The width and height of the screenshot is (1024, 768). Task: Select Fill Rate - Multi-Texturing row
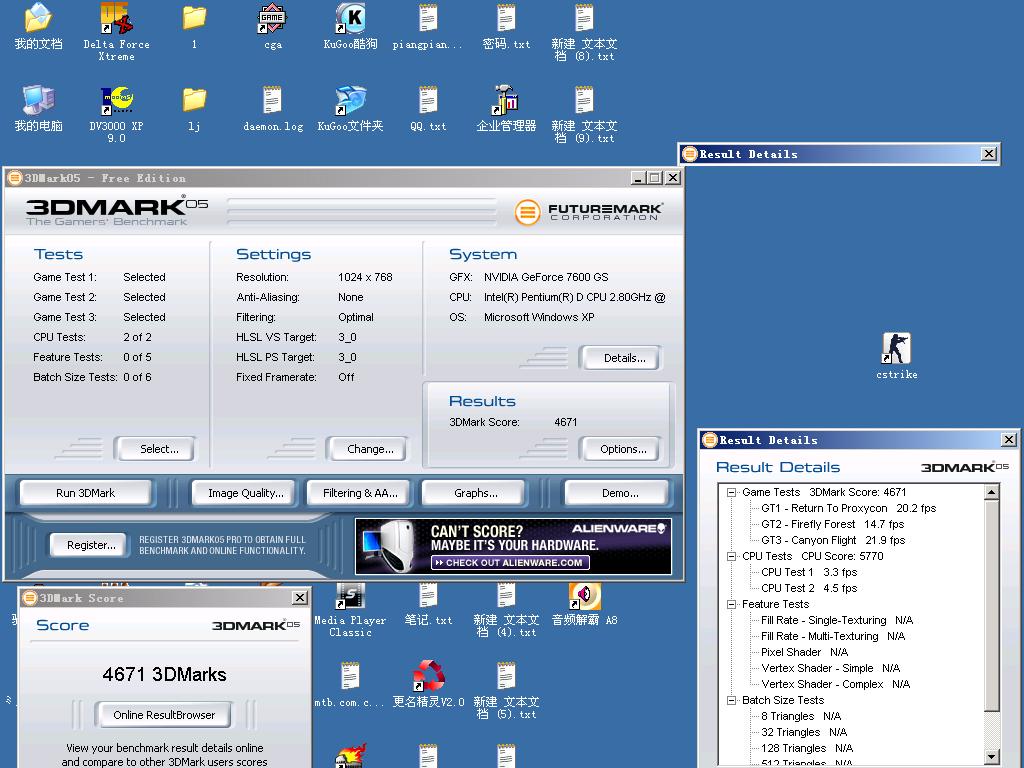833,636
